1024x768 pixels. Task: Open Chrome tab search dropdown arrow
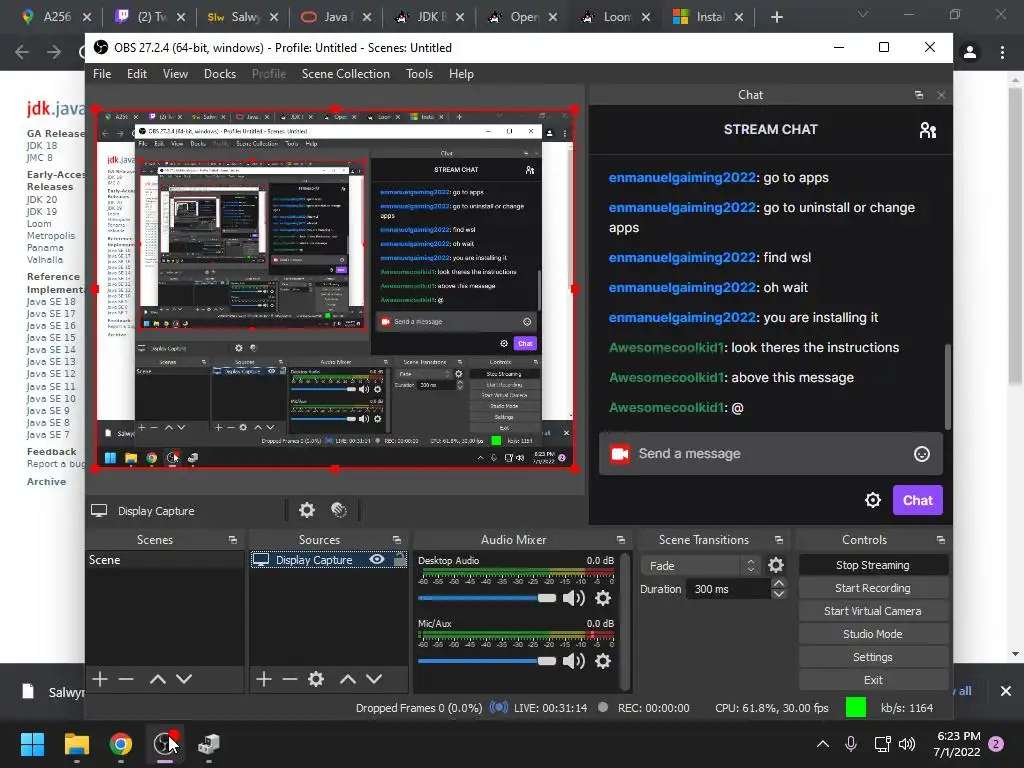863,14
